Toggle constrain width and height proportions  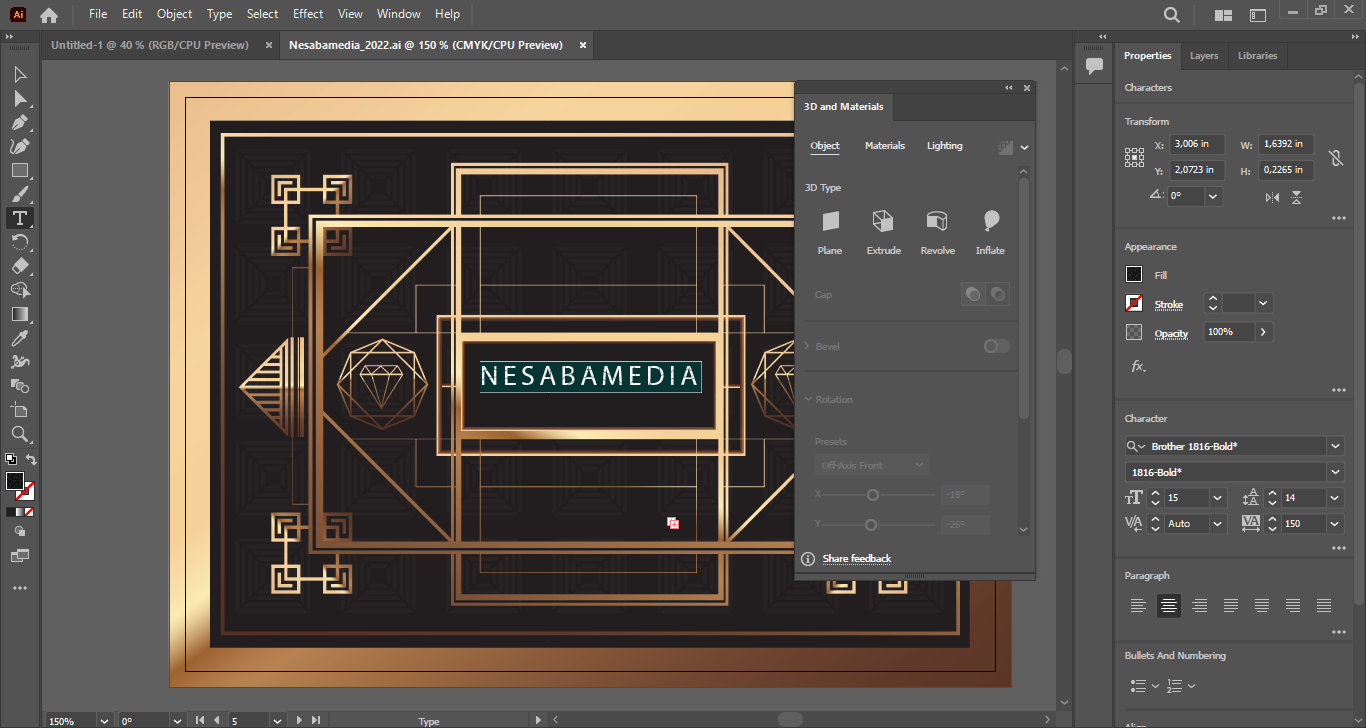[x=1335, y=158]
